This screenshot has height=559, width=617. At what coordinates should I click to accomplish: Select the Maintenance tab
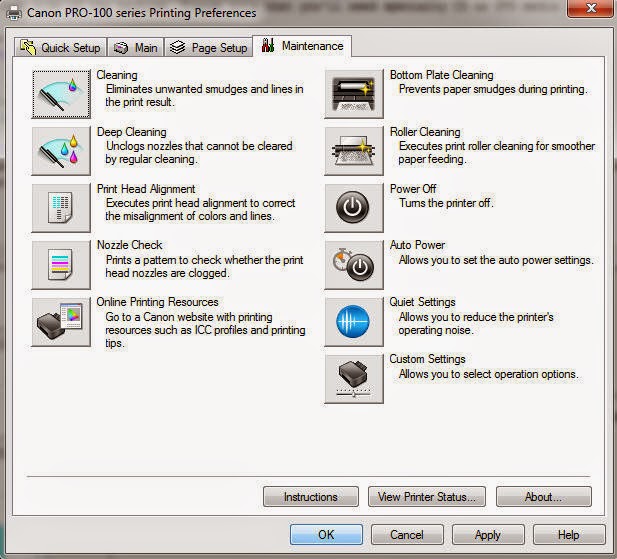tap(302, 46)
